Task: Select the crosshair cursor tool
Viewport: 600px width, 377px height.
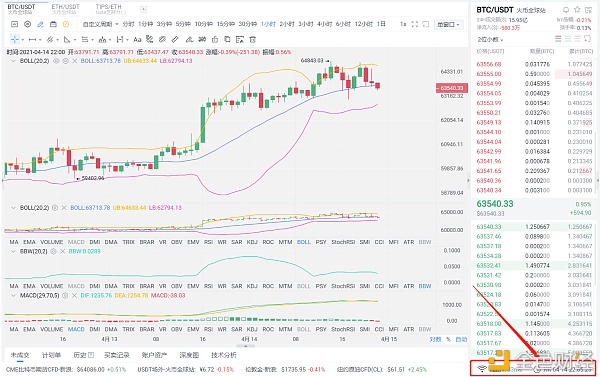Action: [x=15, y=39]
